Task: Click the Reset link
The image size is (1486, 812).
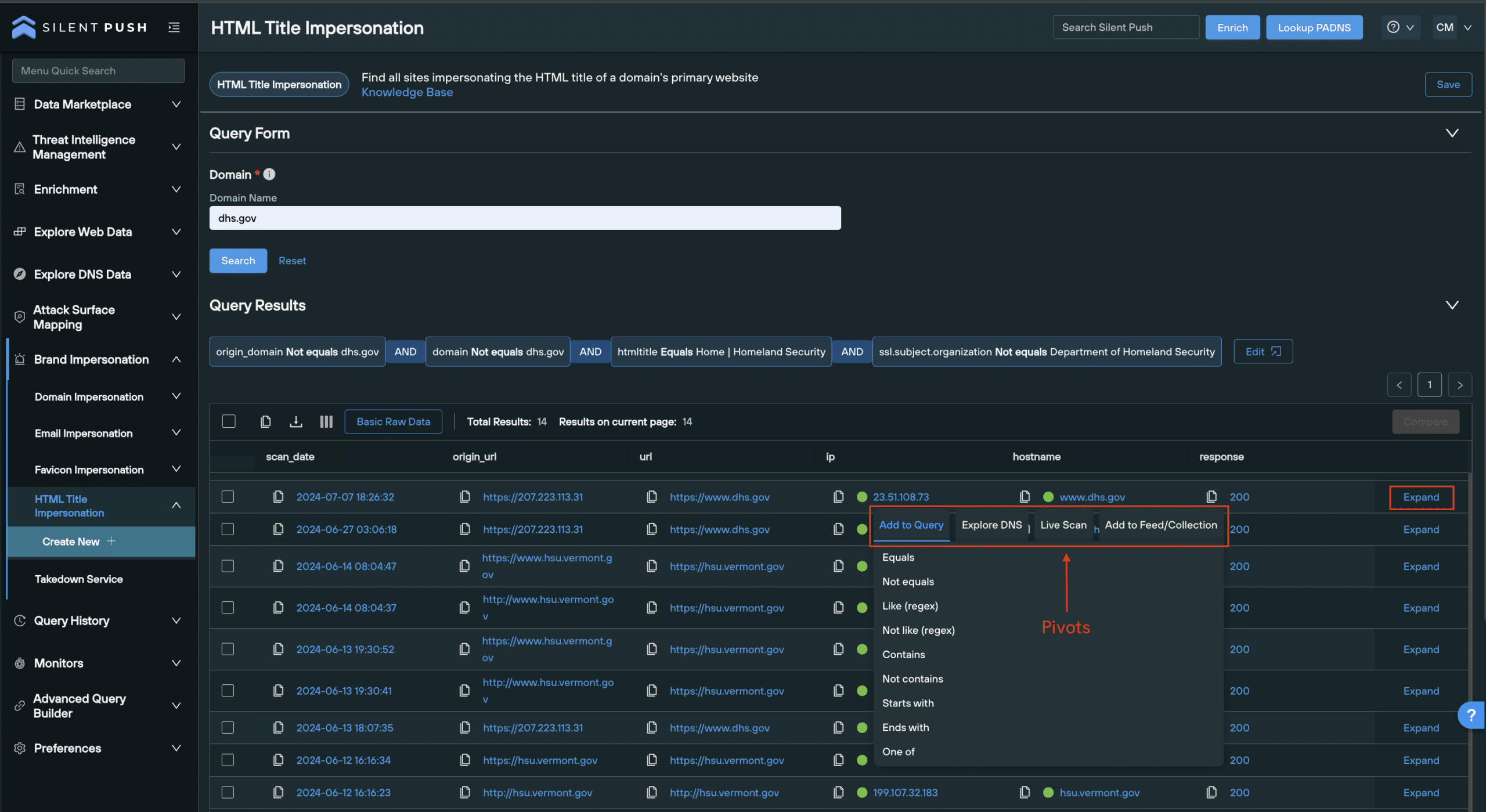Action: [292, 261]
